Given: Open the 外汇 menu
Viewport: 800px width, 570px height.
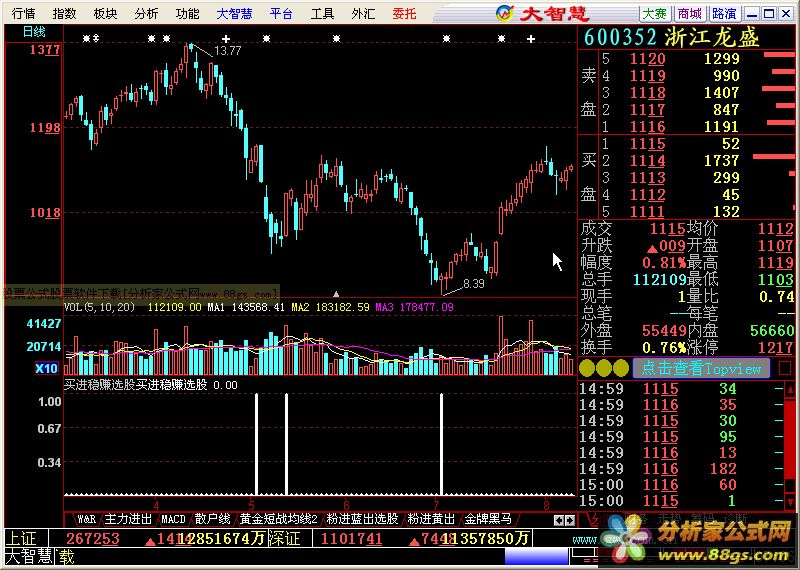Looking at the screenshot, I should tap(363, 13).
